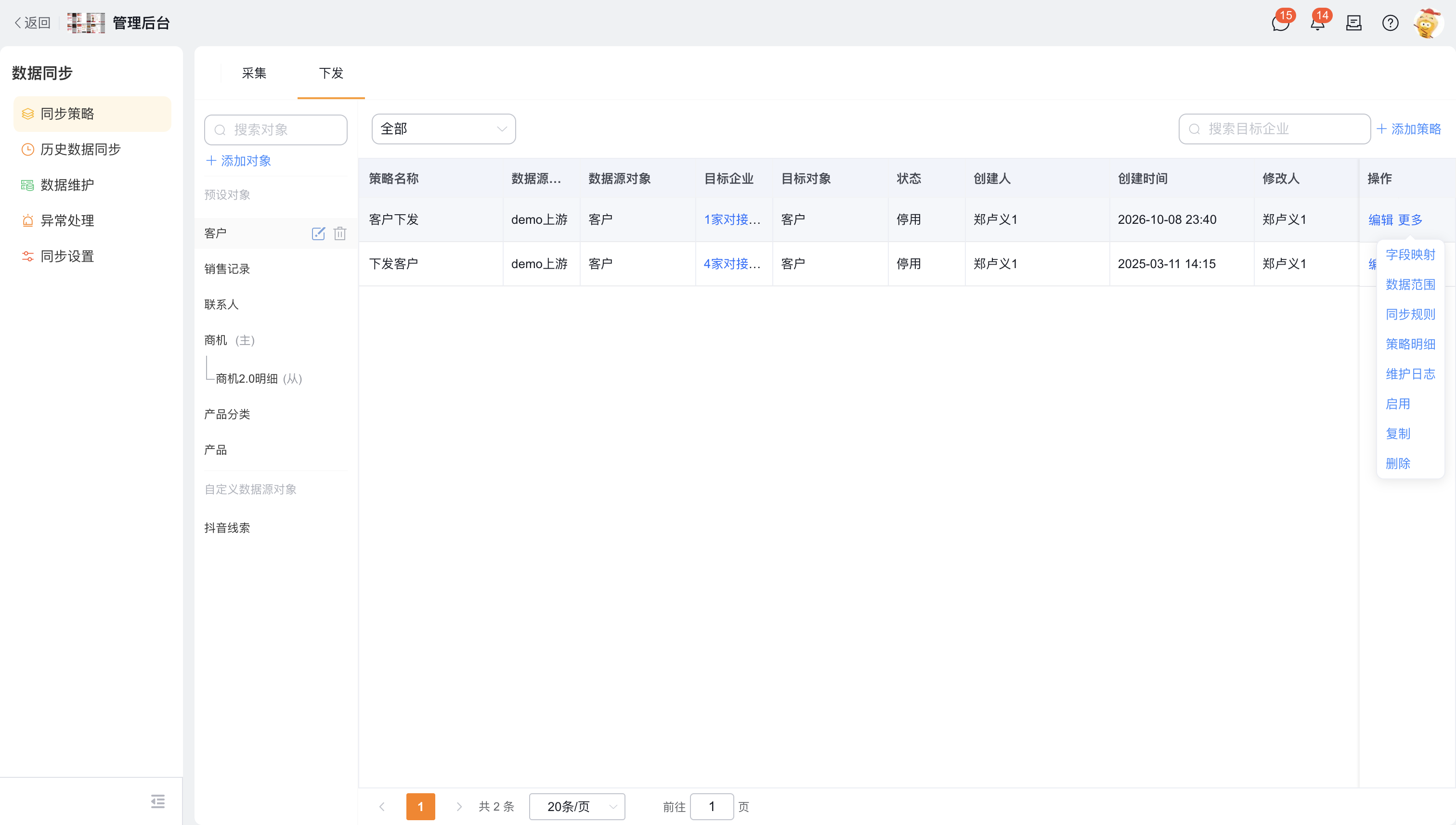Switch to the 下发 tab

point(331,74)
